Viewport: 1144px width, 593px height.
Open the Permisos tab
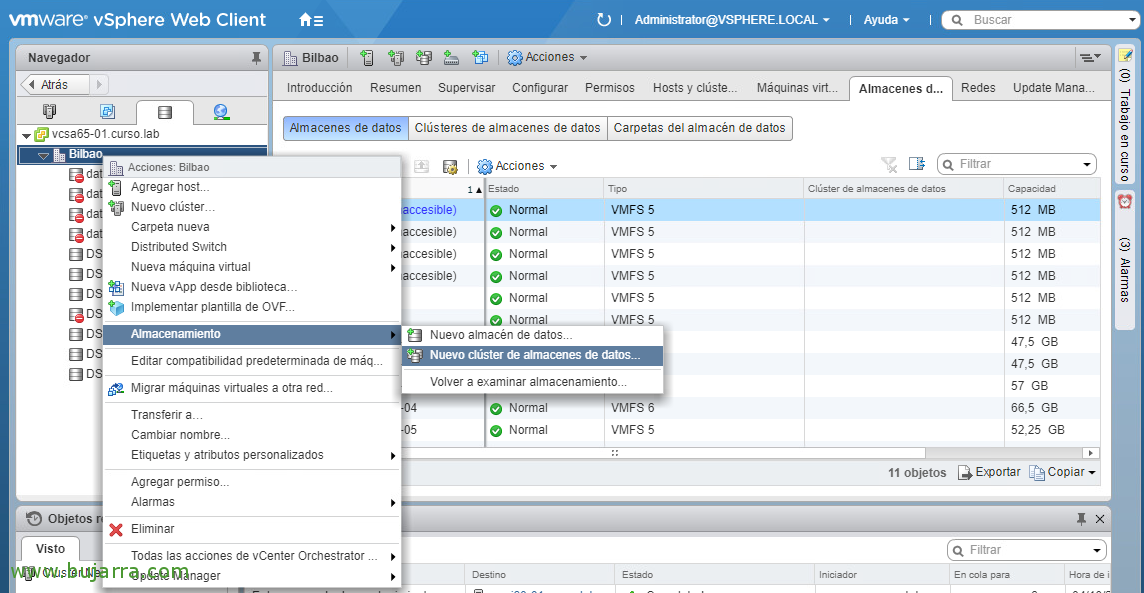click(610, 88)
